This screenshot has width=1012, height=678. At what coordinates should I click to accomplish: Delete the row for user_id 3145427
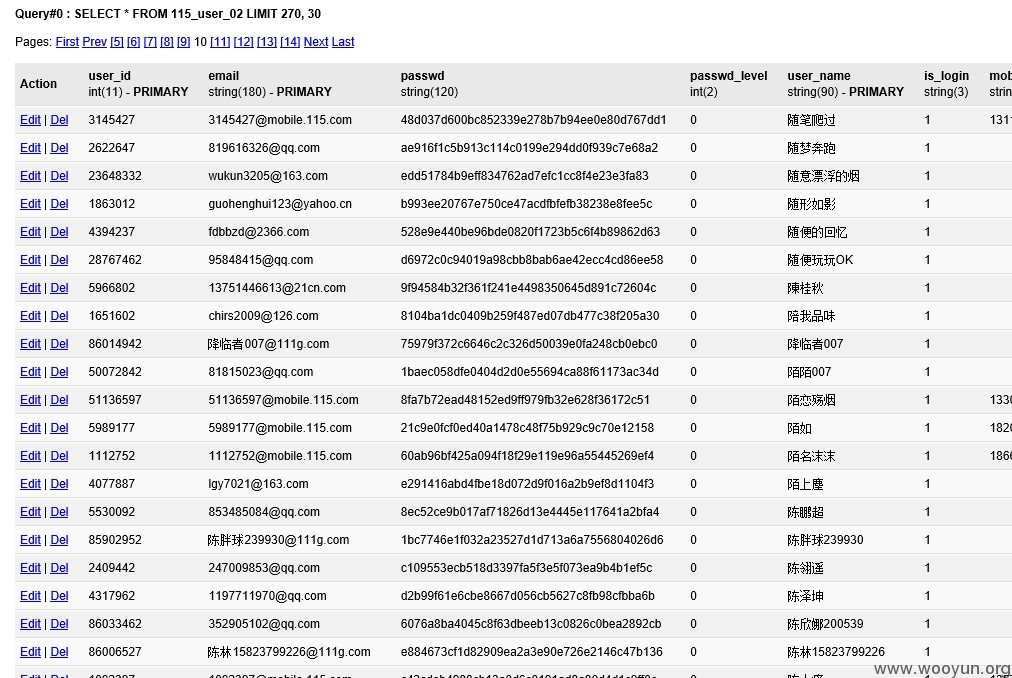(59, 120)
